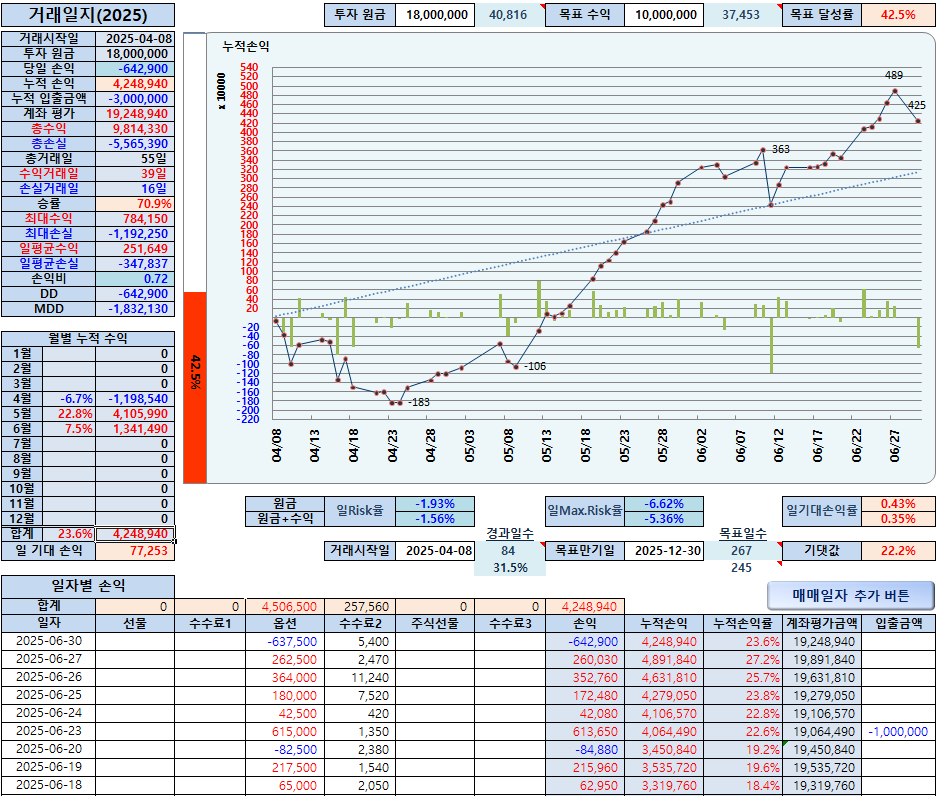Select the 거래일지(2025) title cell
938x796 pixels.
(x=88, y=15)
